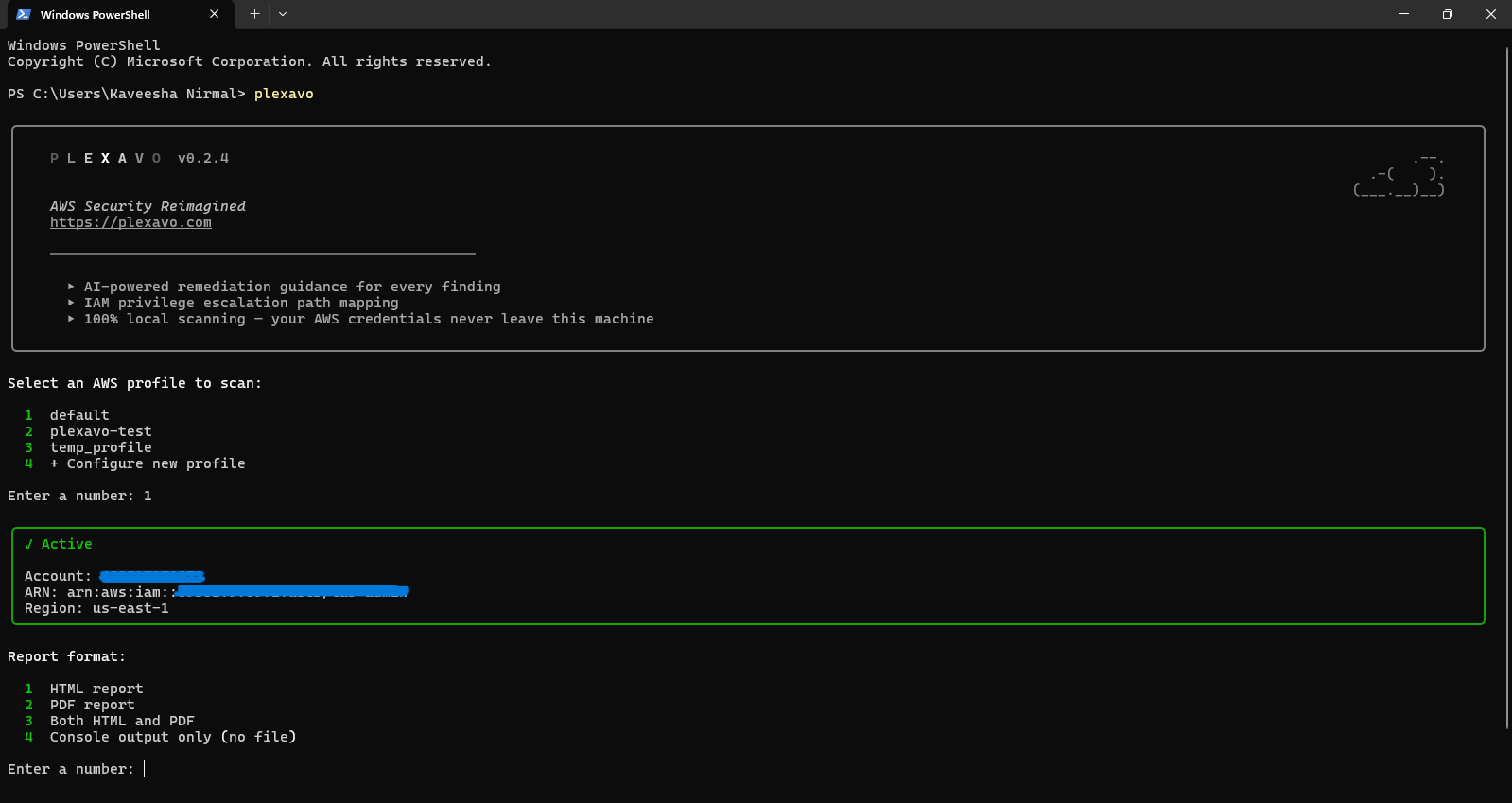Image resolution: width=1512 pixels, height=803 pixels.
Task: Open the new-tab profile dropdown
Action: coord(283,14)
